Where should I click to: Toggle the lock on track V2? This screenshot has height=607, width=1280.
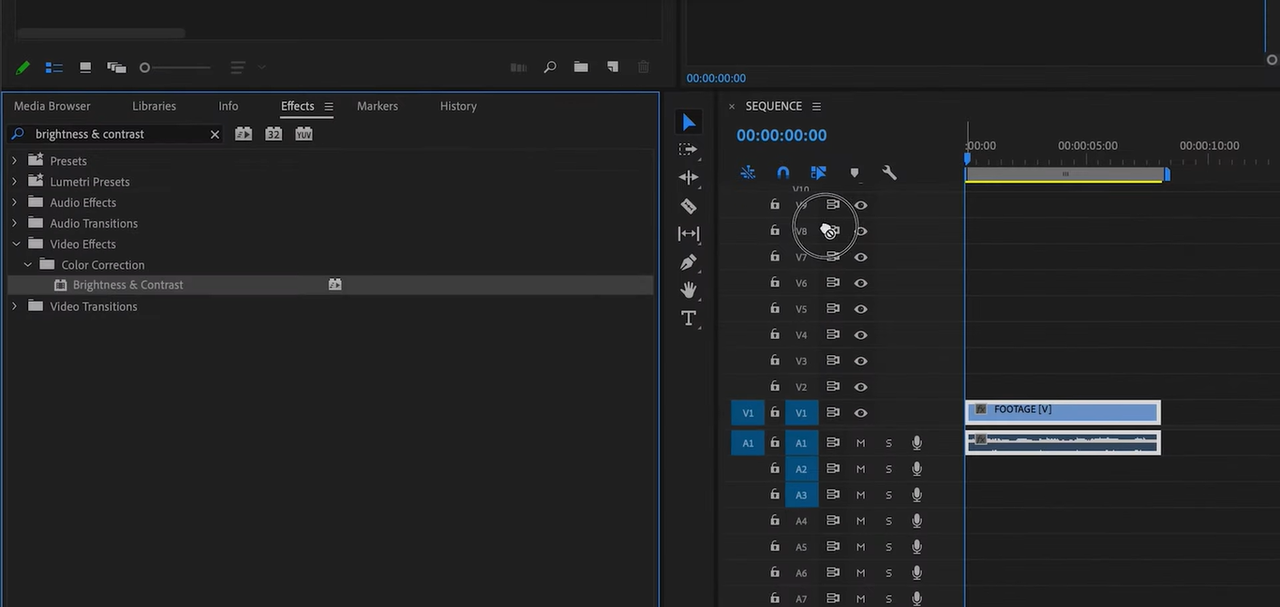(774, 387)
